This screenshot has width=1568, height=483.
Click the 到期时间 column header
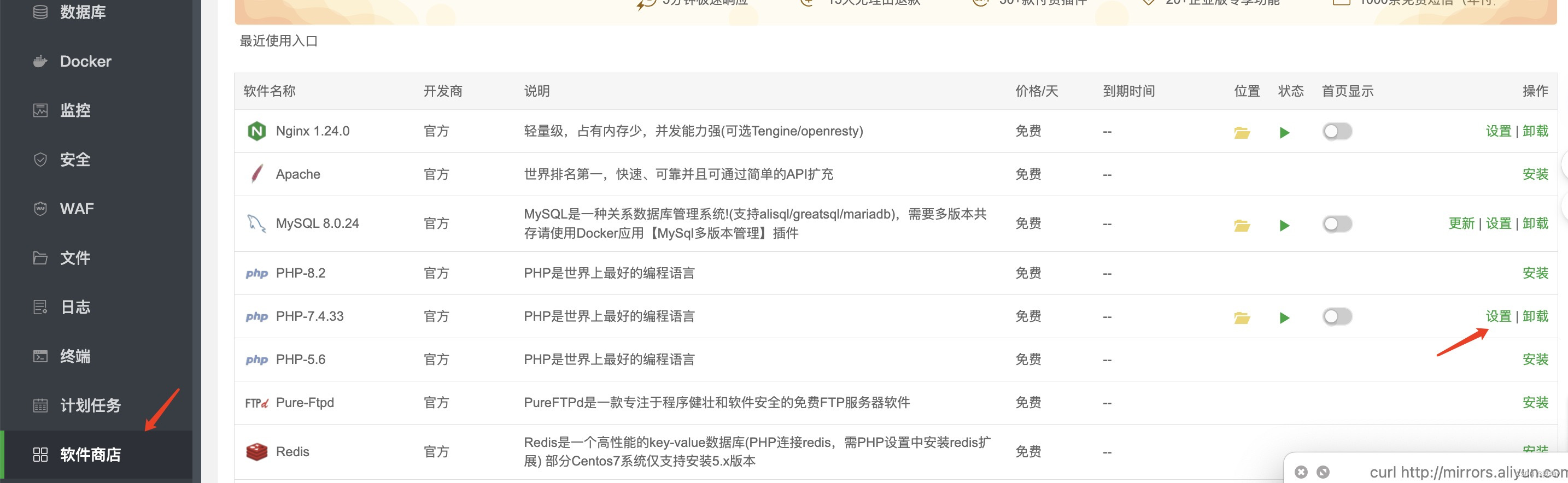[x=1128, y=91]
